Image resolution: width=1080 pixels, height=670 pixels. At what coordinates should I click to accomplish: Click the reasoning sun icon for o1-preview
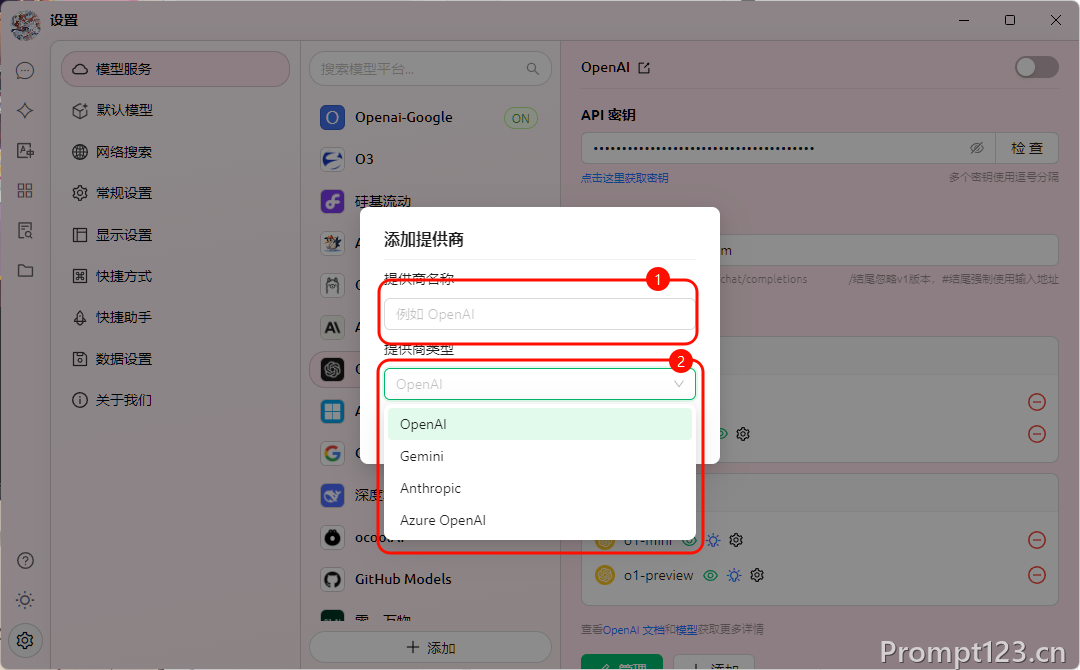click(x=734, y=575)
